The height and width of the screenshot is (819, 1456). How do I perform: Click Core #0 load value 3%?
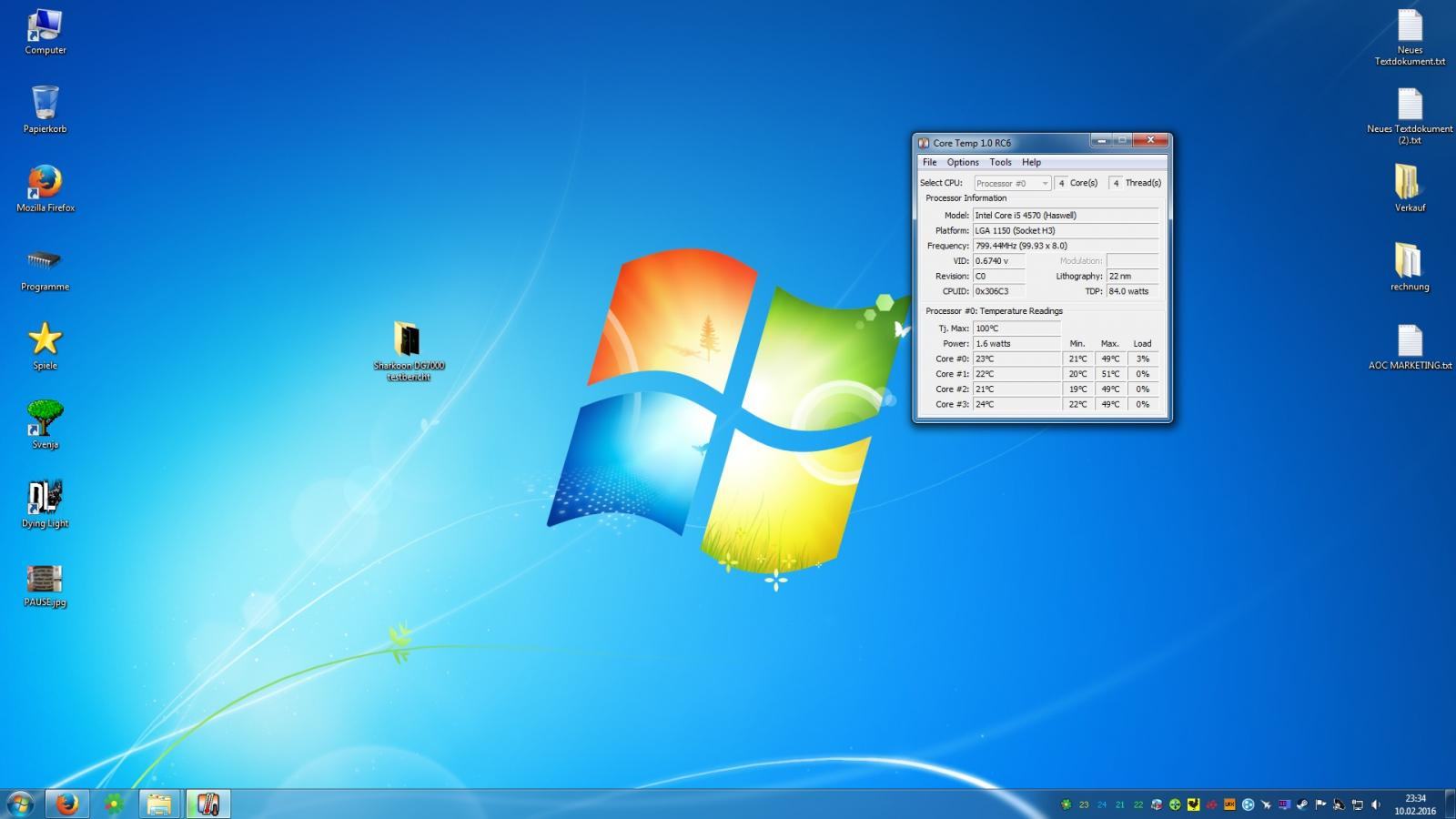(x=1143, y=359)
